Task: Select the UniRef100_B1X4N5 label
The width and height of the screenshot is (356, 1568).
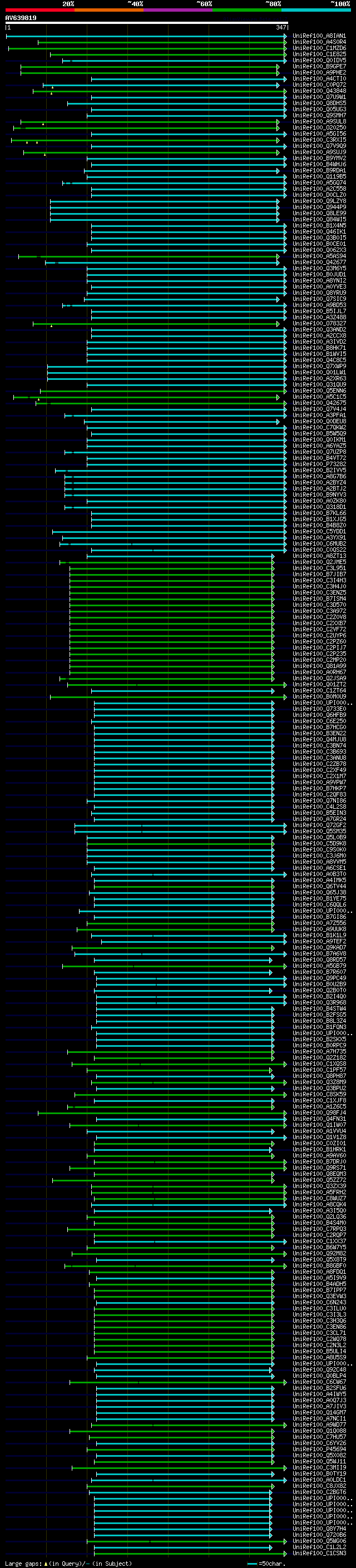Action: [x=319, y=225]
